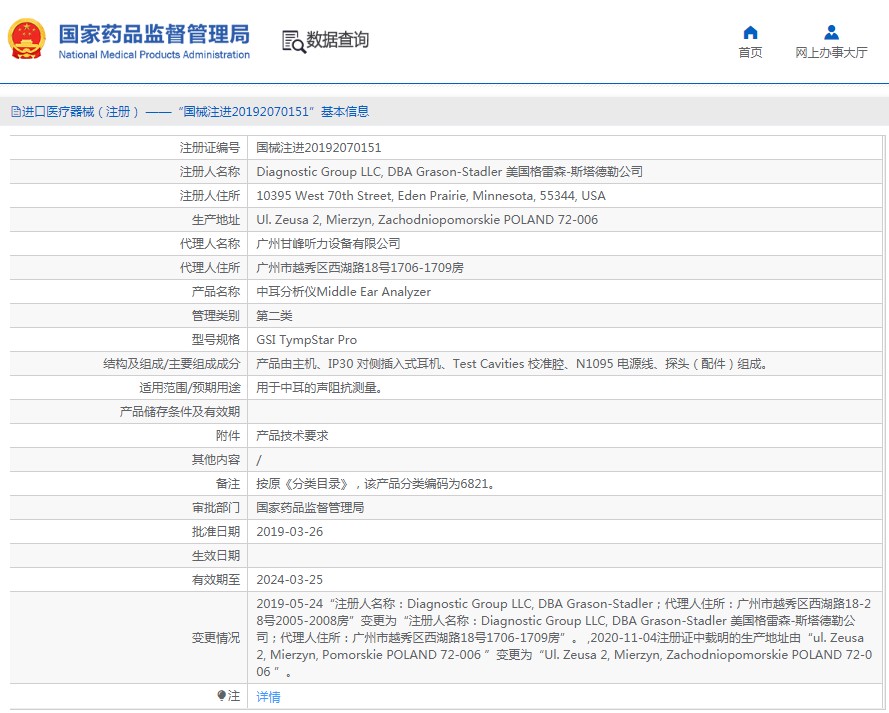
Task: Click the 数据查询 magnifier document icon
Action: click(x=293, y=41)
